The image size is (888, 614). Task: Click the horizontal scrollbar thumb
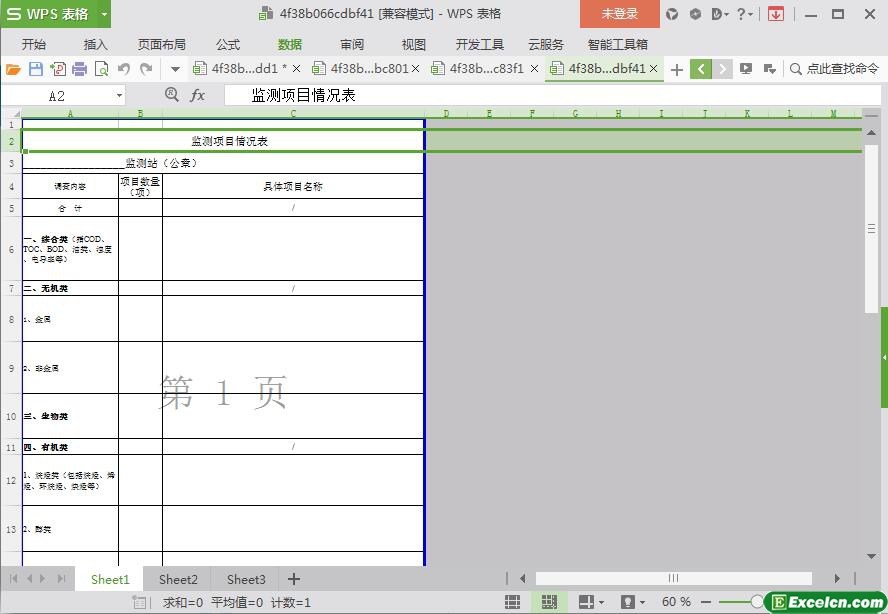coord(673,578)
